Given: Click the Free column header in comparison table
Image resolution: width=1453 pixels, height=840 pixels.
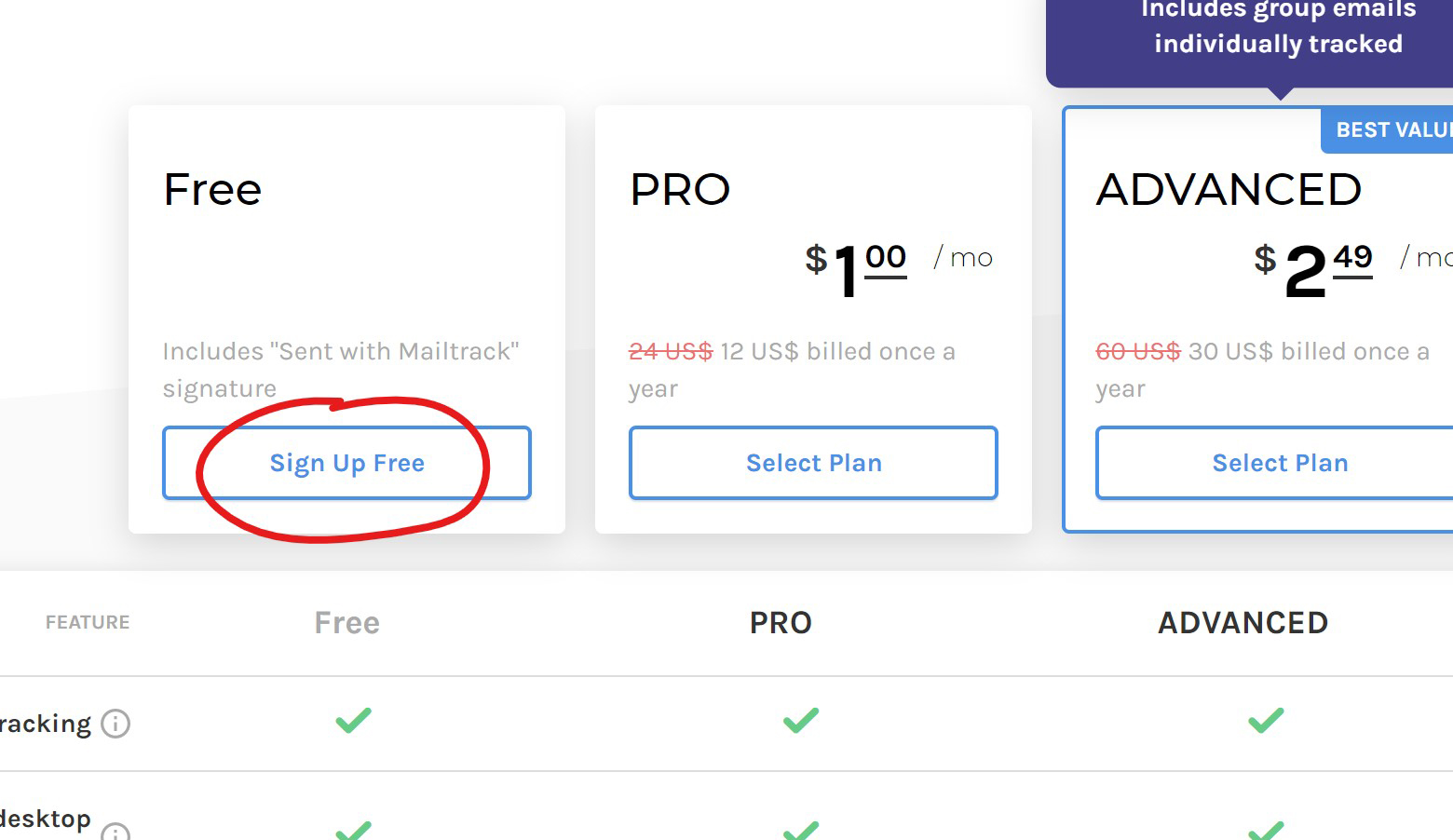Looking at the screenshot, I should (346, 622).
